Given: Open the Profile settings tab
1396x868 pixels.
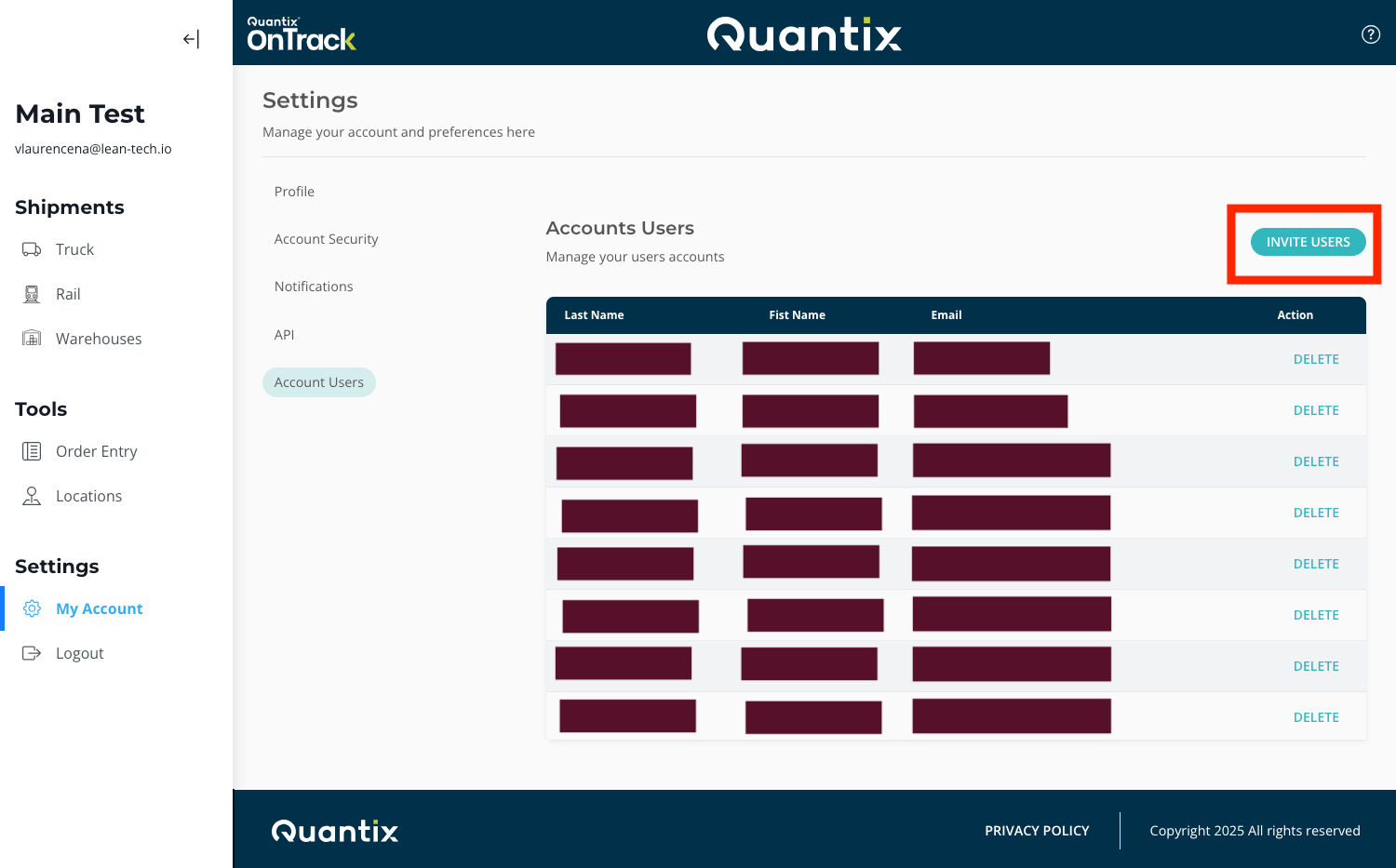Looking at the screenshot, I should 294,192.
